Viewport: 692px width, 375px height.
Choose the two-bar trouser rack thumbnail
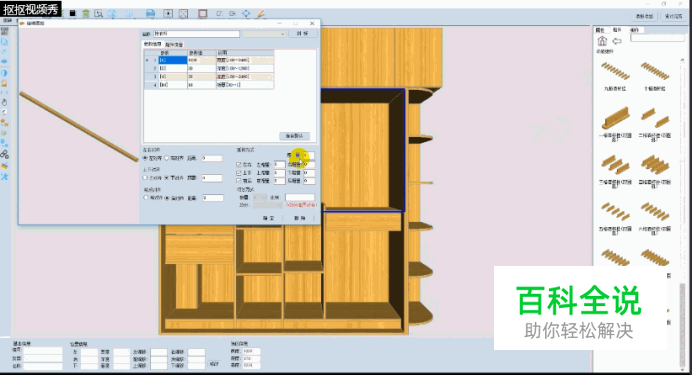pos(655,118)
